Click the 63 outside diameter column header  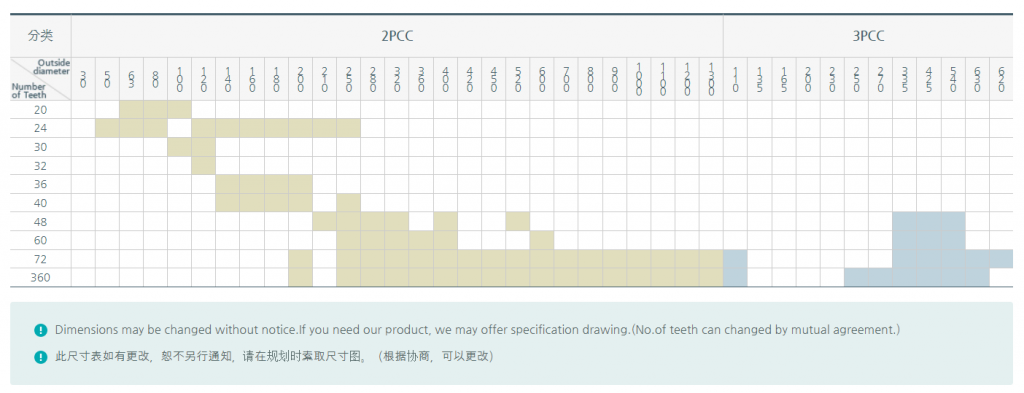coord(131,79)
